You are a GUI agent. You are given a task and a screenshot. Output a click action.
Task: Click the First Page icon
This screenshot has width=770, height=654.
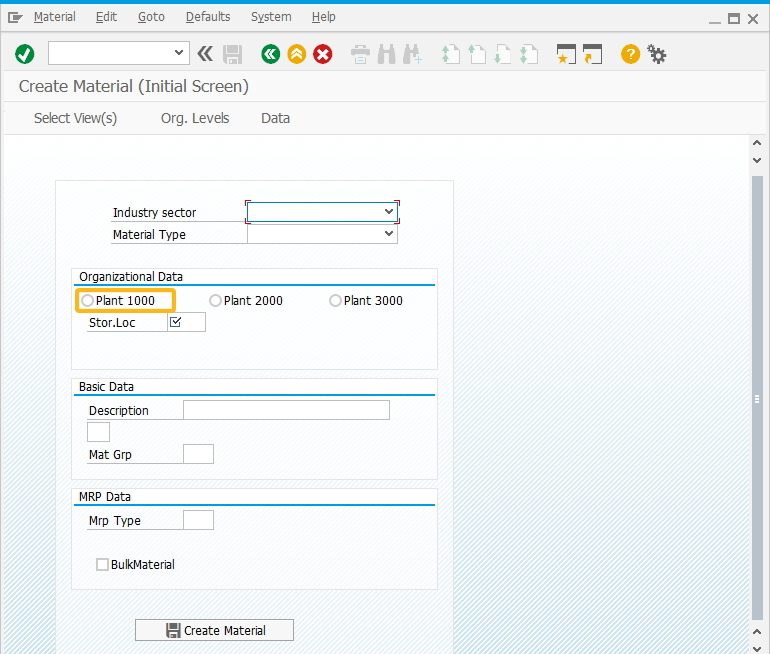point(450,54)
